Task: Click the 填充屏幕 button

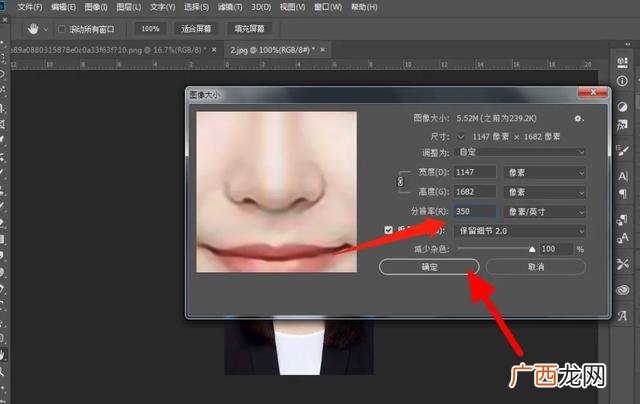Action: point(249,29)
